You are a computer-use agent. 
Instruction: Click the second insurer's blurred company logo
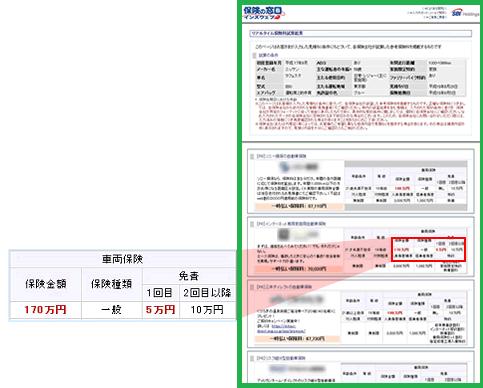[298, 235]
